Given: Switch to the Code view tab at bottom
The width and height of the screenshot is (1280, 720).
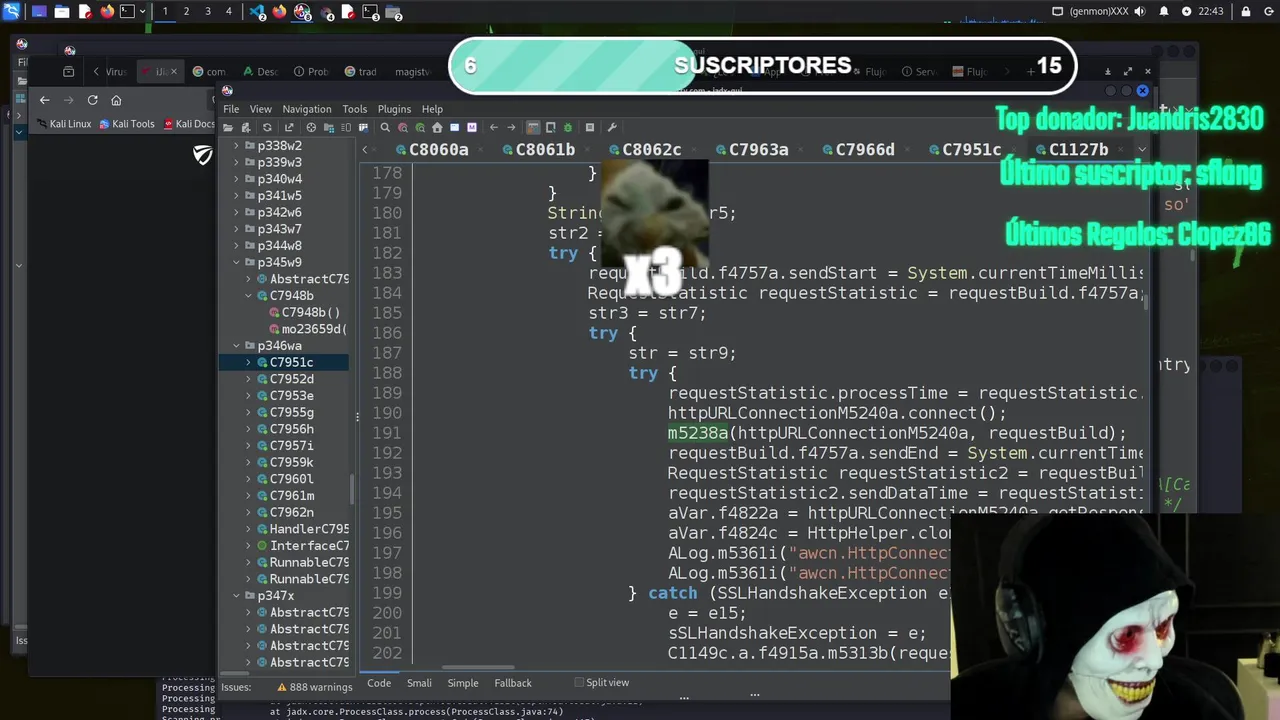Looking at the screenshot, I should (379, 683).
